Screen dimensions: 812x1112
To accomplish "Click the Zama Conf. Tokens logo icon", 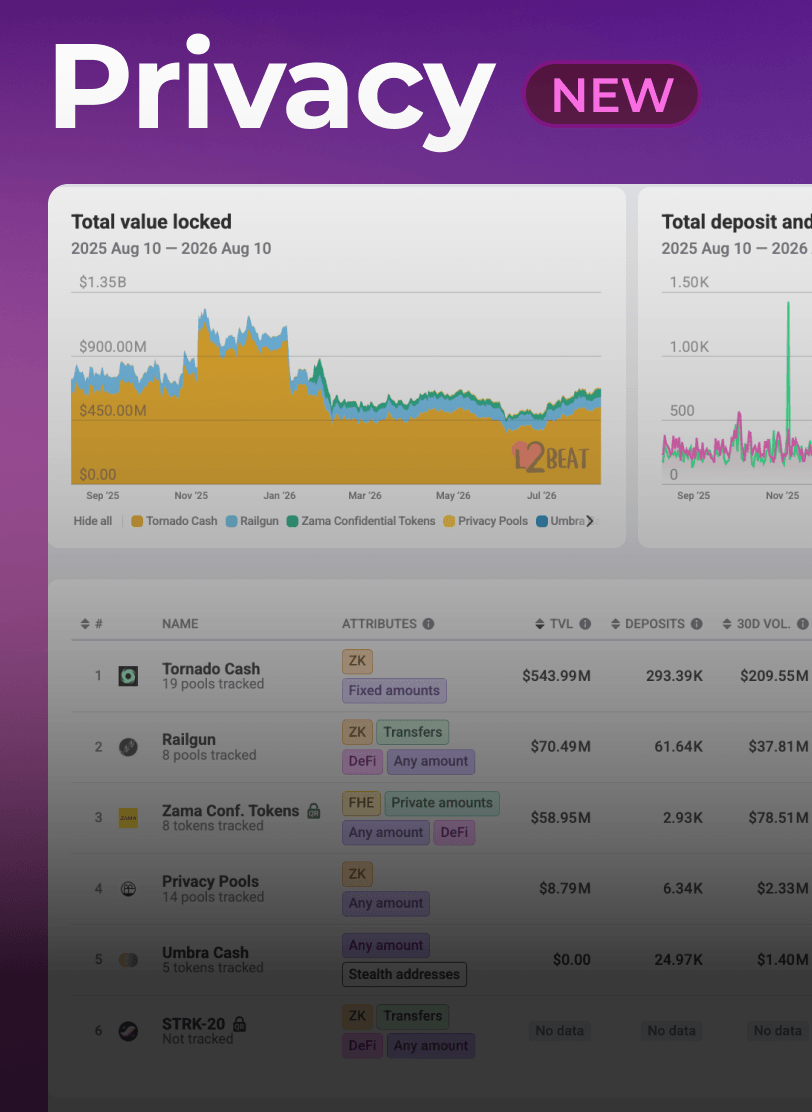I will 128,818.
